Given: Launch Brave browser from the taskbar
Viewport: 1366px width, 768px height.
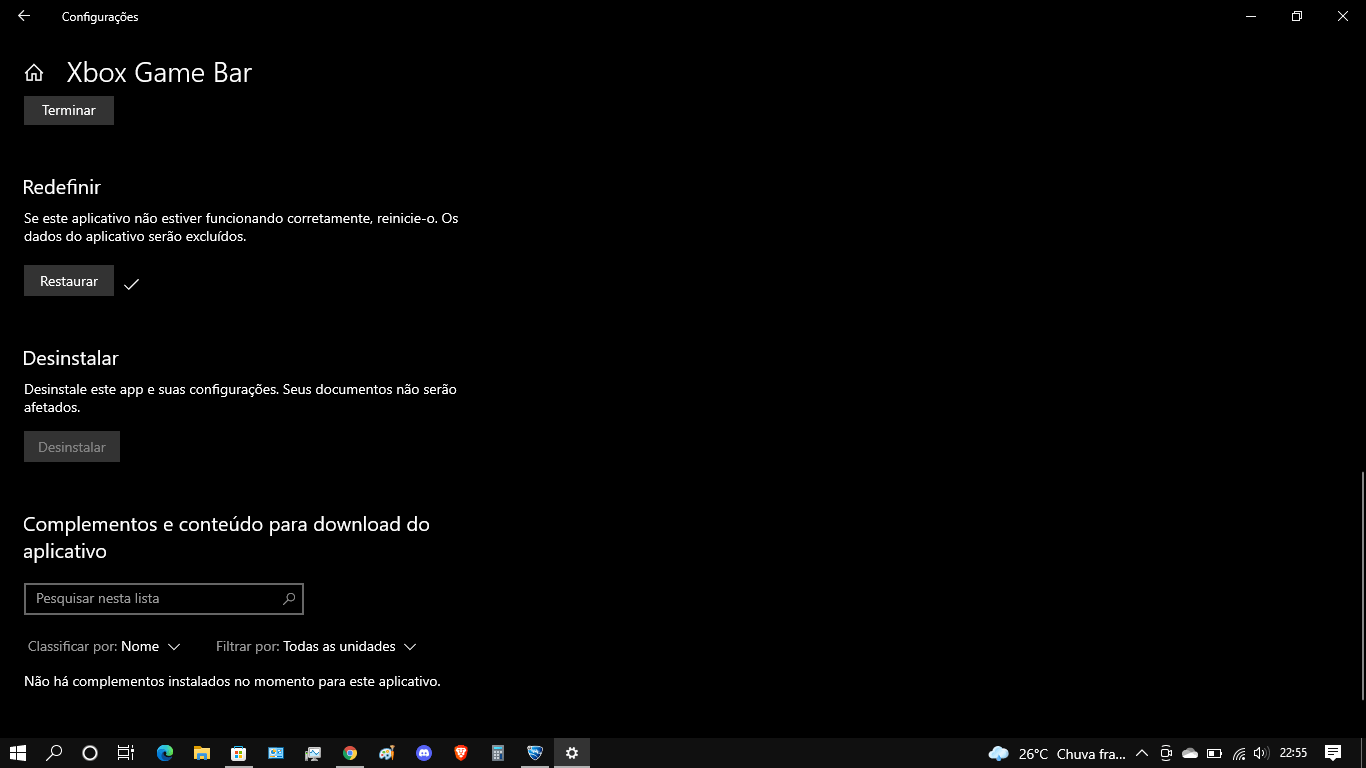Looking at the screenshot, I should [x=461, y=753].
